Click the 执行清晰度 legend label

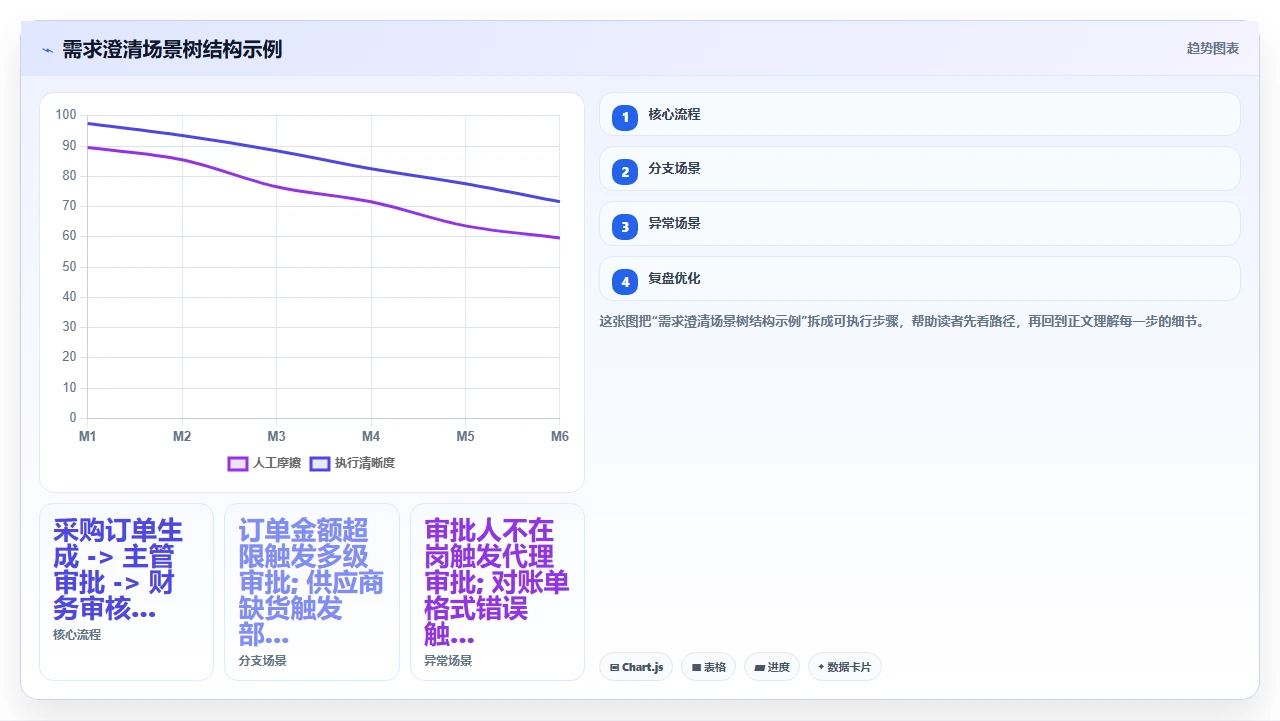pyautogui.click(x=365, y=463)
